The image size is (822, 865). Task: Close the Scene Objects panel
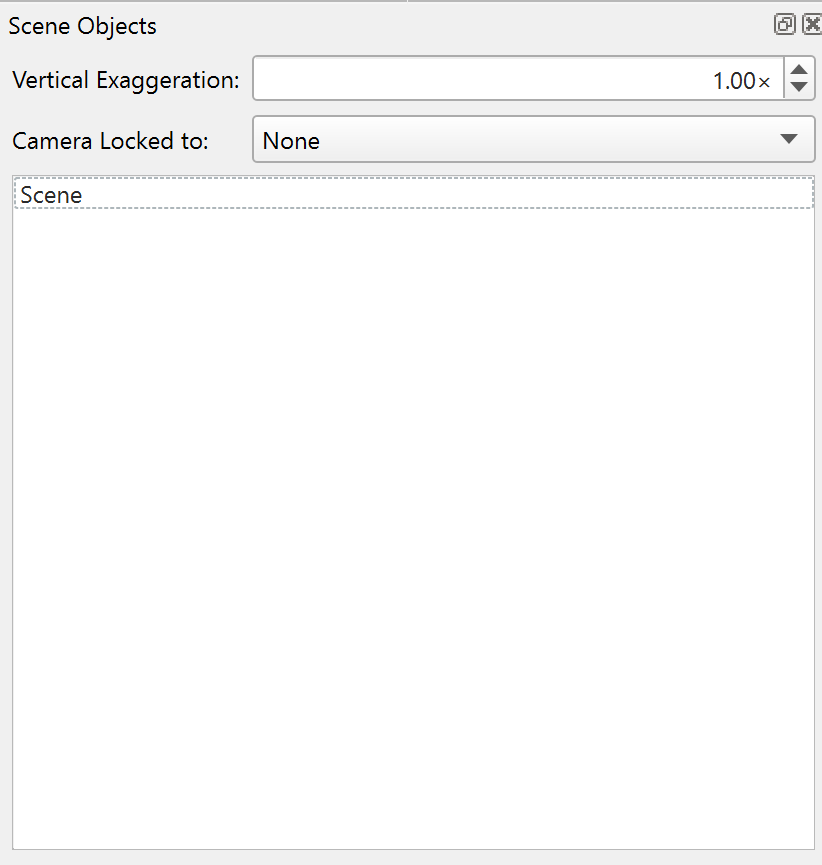point(811,25)
